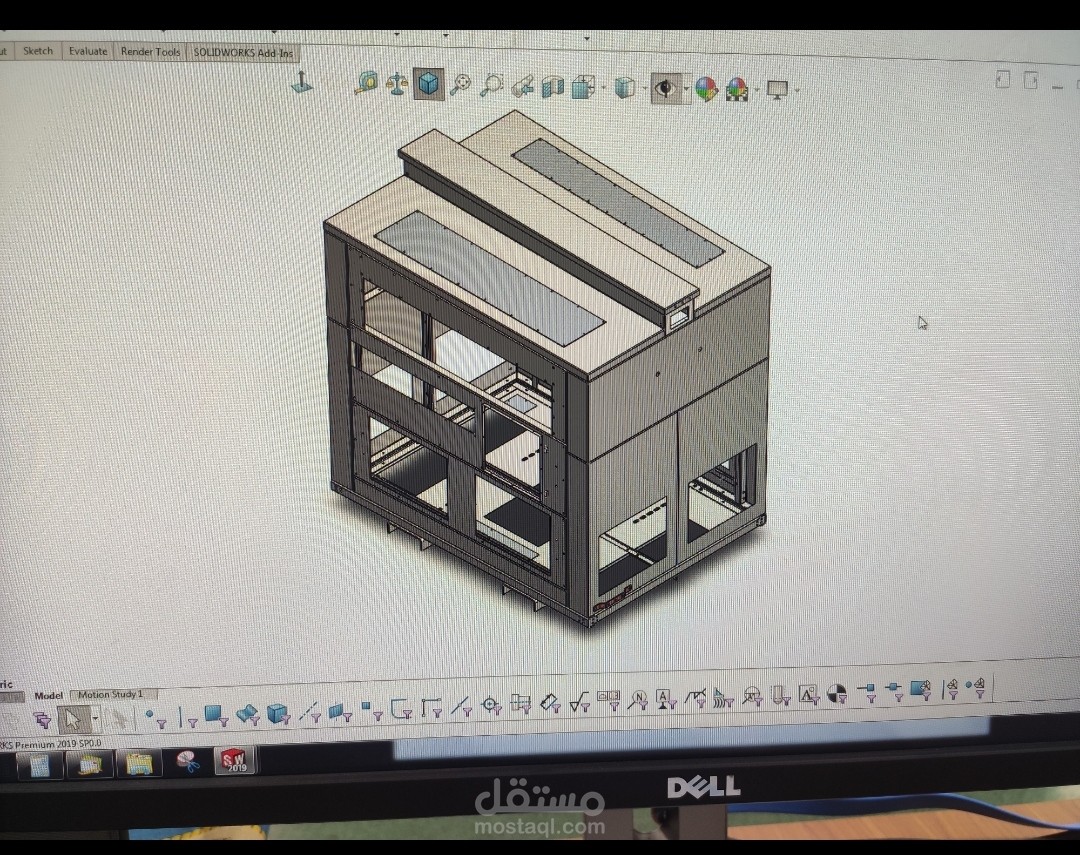Viewport: 1080px width, 855px height.
Task: Open Snipping Tool from the taskbar
Action: (x=186, y=763)
